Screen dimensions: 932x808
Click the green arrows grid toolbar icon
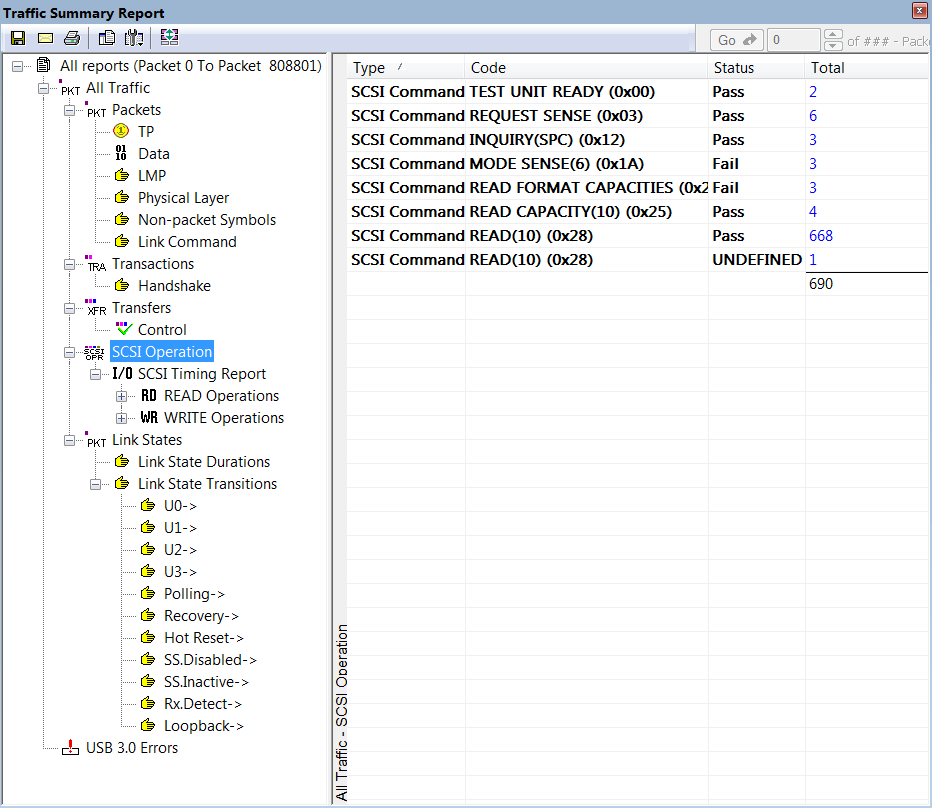[169, 37]
